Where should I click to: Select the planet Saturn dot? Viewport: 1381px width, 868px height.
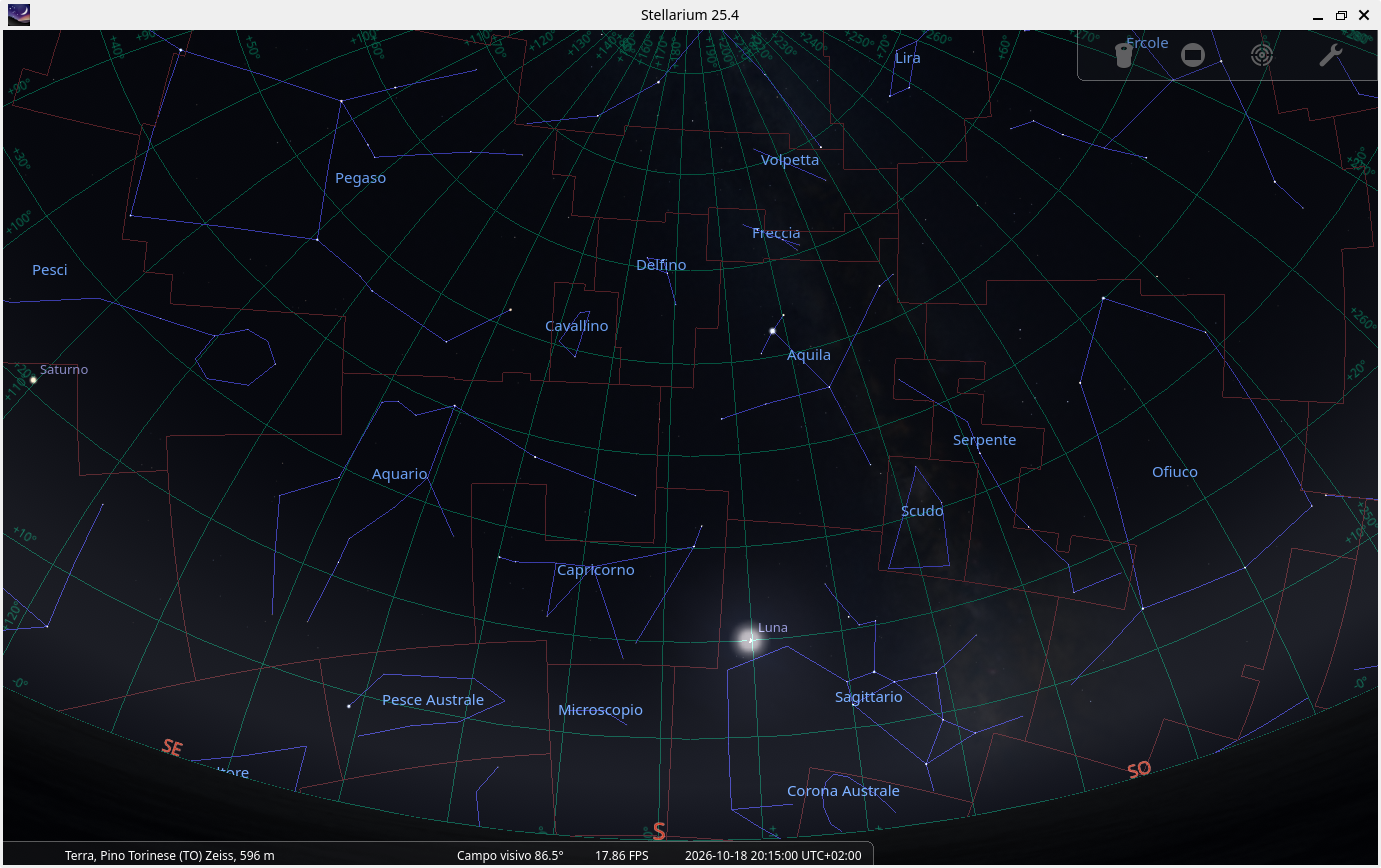click(33, 380)
